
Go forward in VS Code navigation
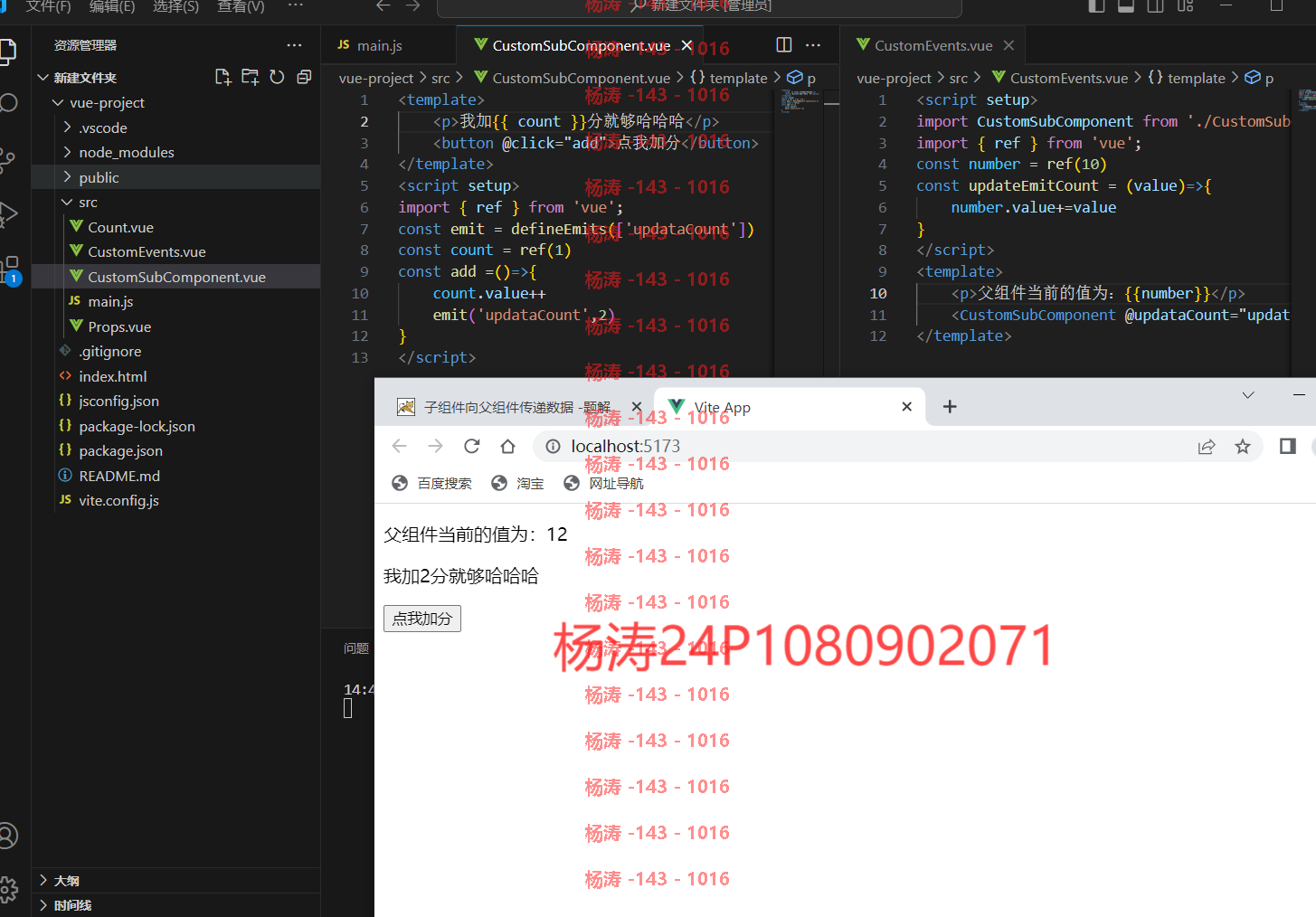click(x=413, y=5)
